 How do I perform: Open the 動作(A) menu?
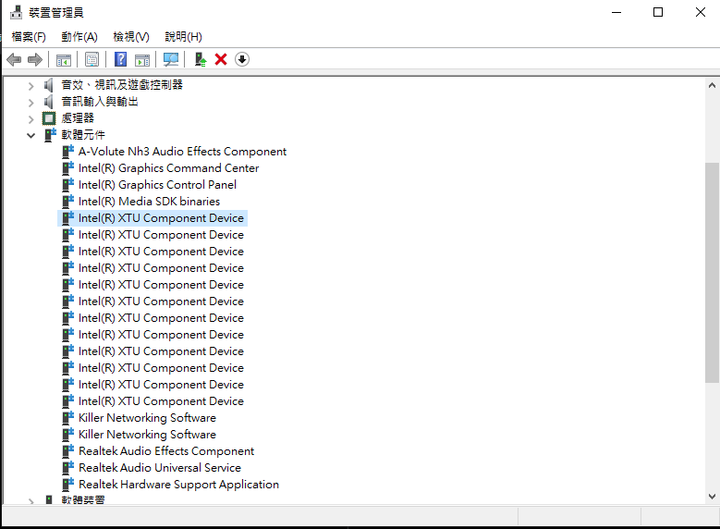coord(79,37)
